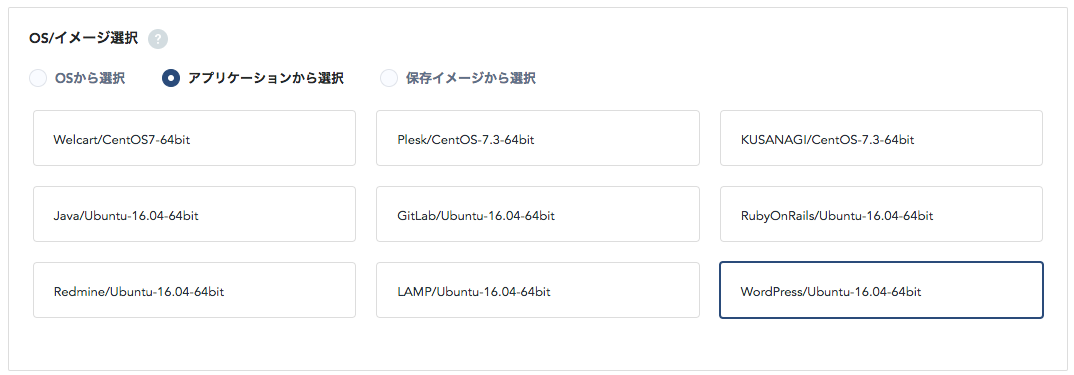Select the アプリケーションから選択 radio button
This screenshot has height=375, width=1074.
[171, 78]
